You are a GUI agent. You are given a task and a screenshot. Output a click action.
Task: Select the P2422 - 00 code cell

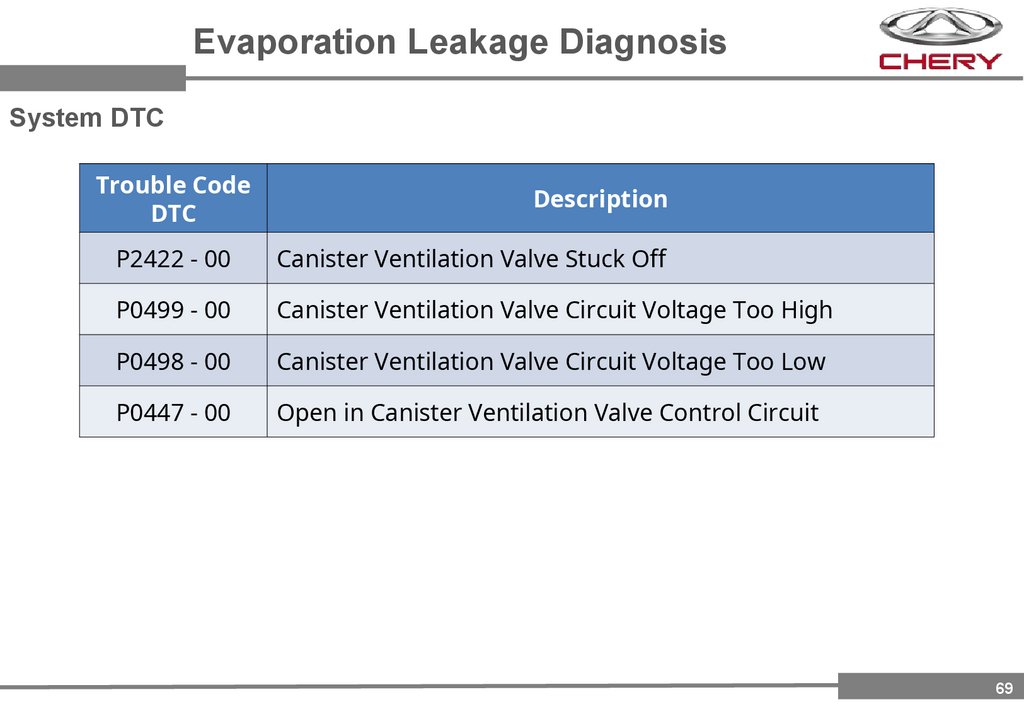(x=173, y=259)
